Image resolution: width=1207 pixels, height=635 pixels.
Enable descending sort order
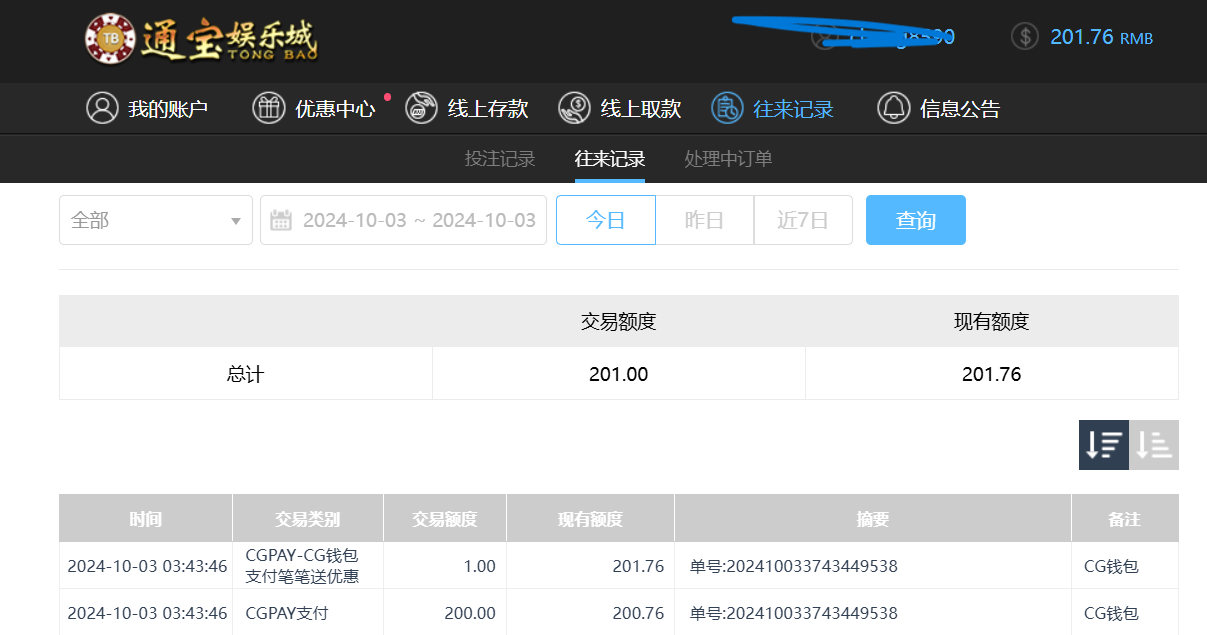click(x=1103, y=443)
